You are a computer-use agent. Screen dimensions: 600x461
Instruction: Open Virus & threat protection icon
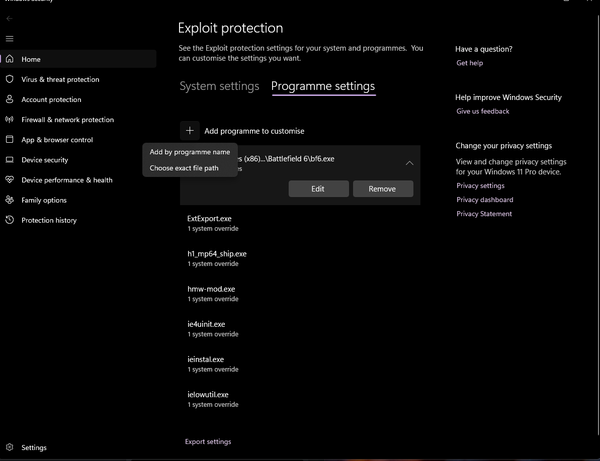click(x=10, y=79)
